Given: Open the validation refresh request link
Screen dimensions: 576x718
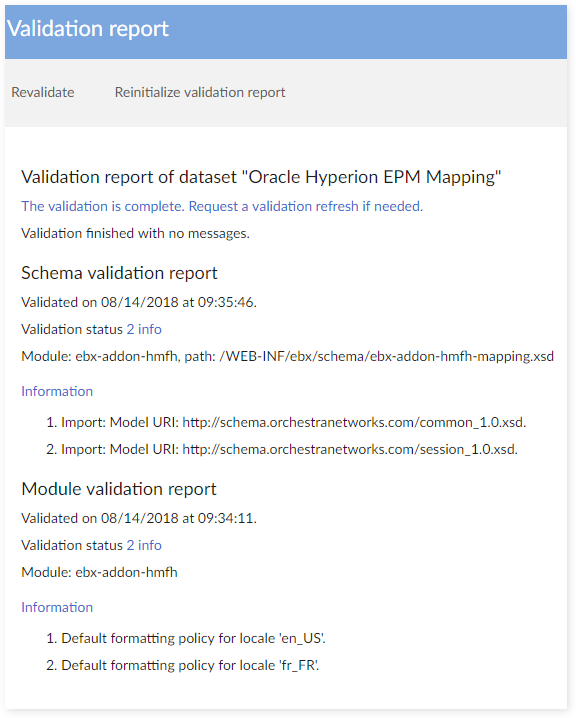Looking at the screenshot, I should (222, 206).
